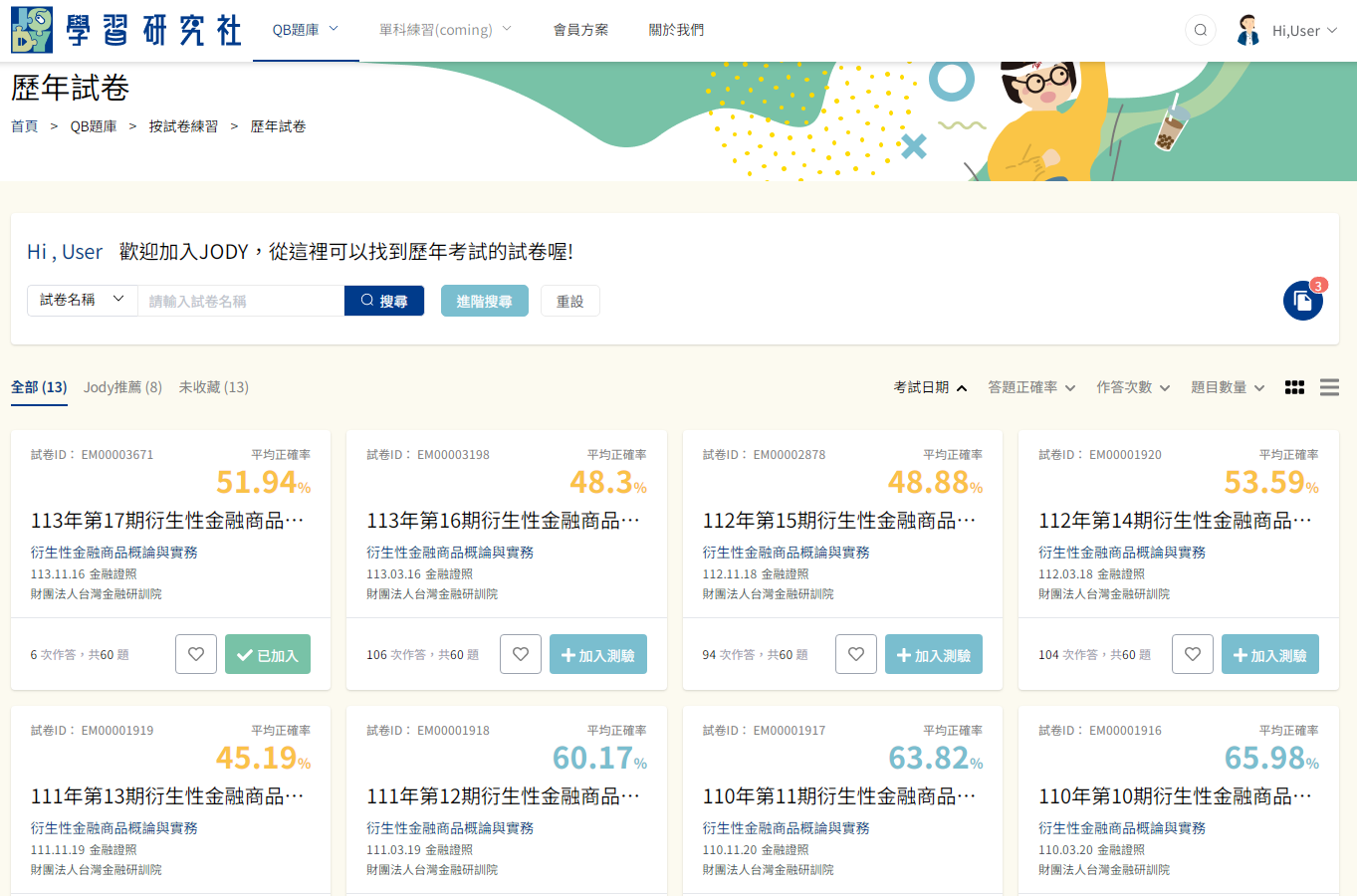Click subject link on EM00003671 card
Viewport: 1357px width, 896px height.
[113, 553]
